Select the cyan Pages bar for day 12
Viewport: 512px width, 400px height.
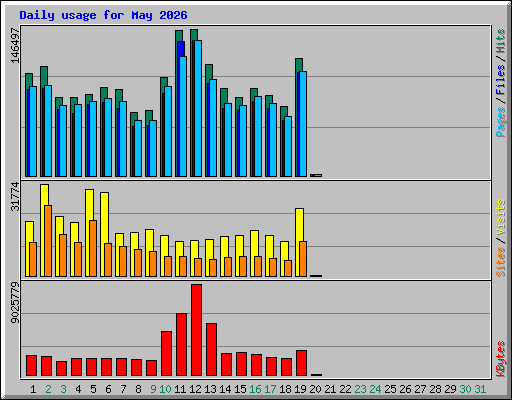point(198,108)
